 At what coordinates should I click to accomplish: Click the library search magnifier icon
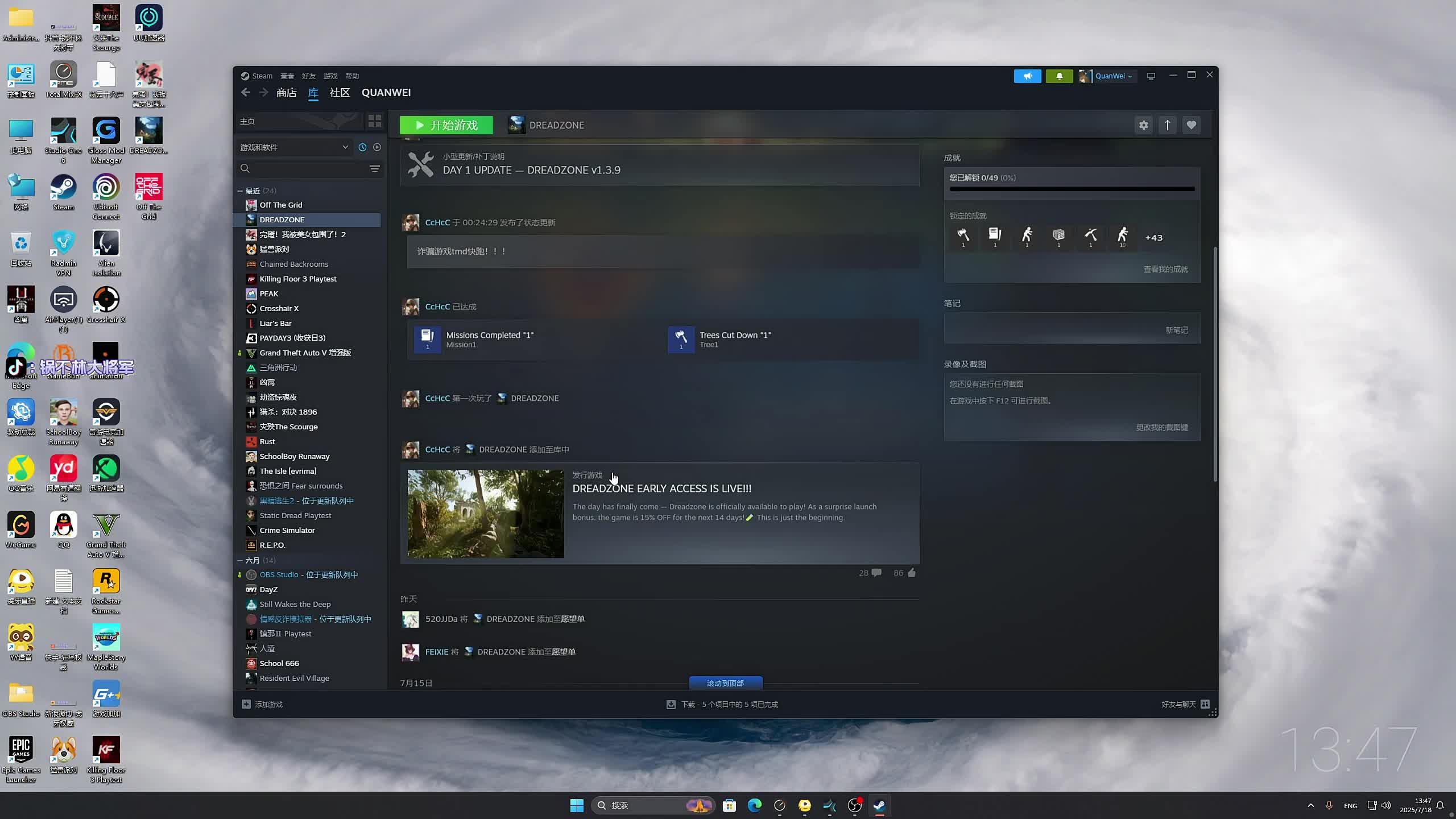pyautogui.click(x=245, y=168)
